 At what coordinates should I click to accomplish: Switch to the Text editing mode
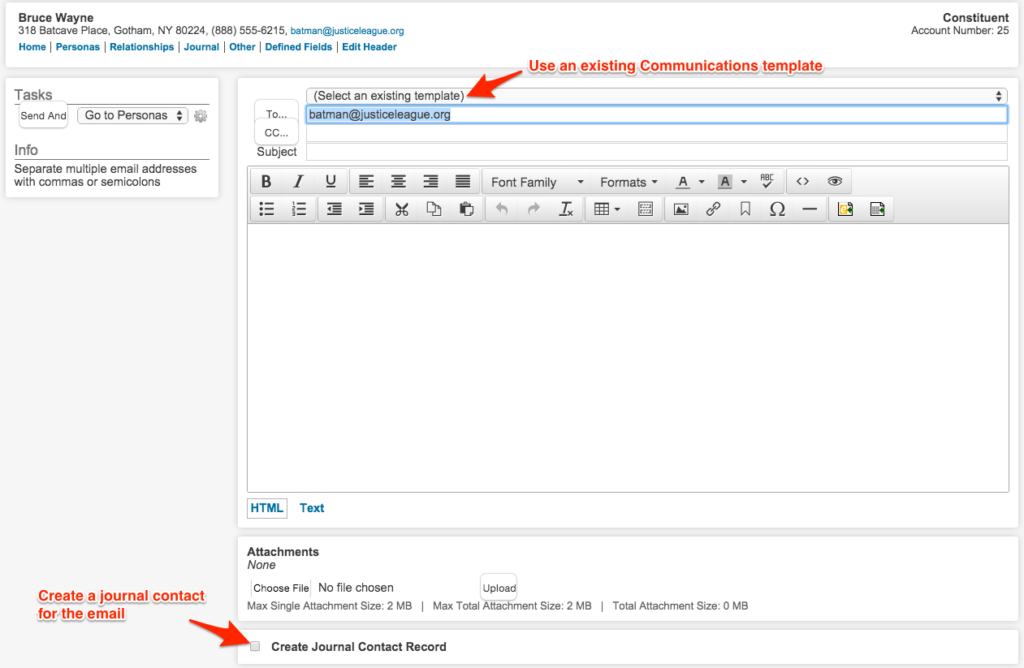(311, 508)
